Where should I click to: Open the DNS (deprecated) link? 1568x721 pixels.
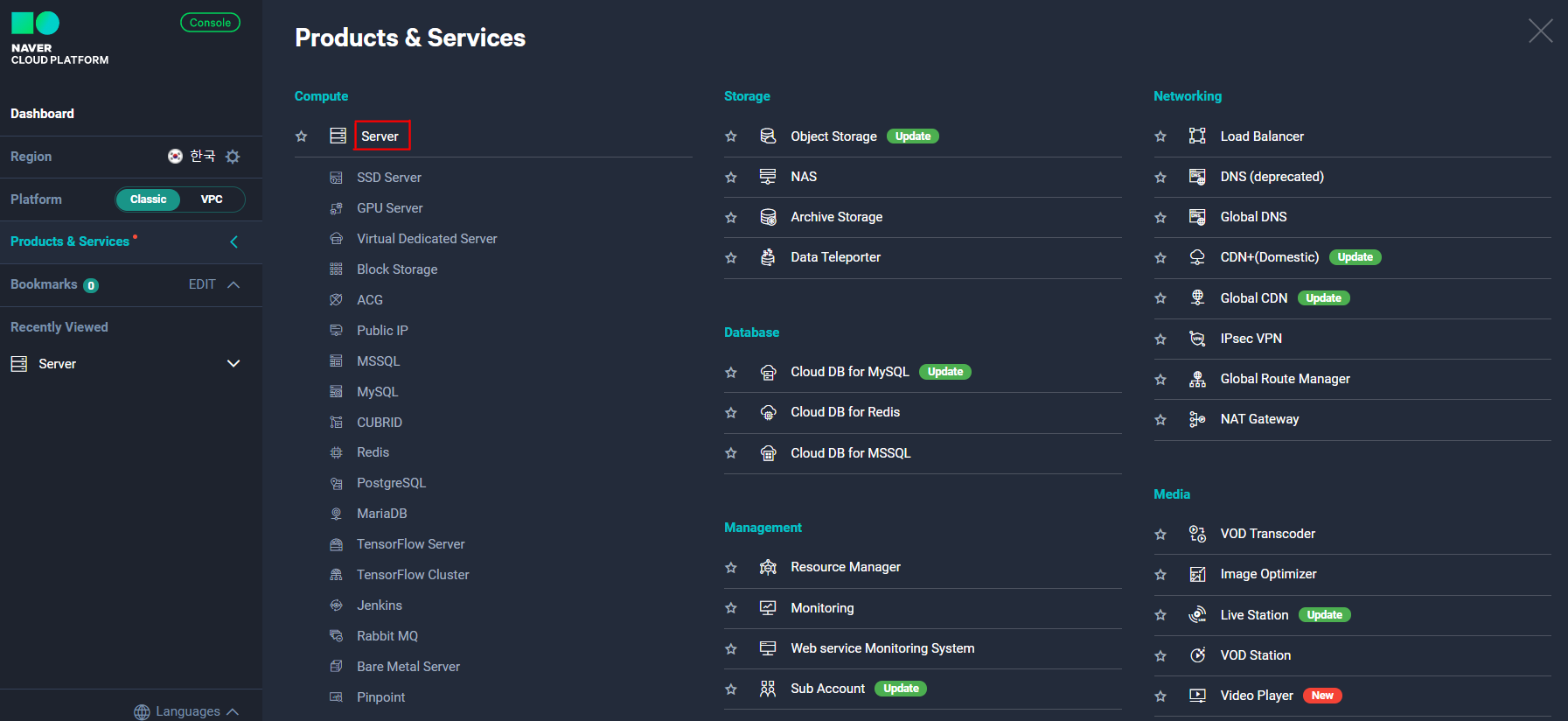1272,177
